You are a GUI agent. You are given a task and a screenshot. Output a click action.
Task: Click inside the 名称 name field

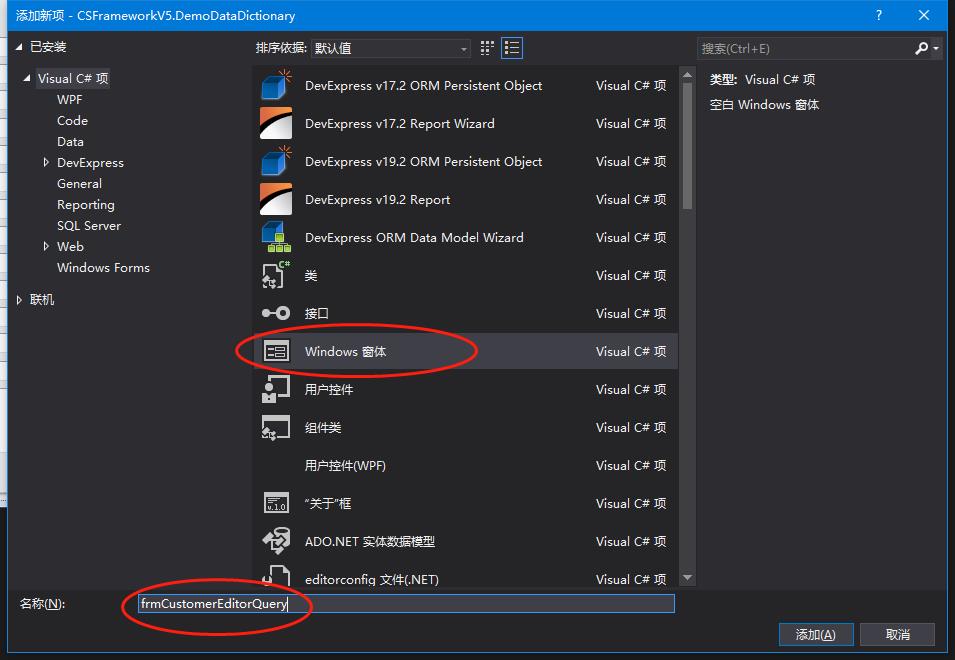click(400, 604)
